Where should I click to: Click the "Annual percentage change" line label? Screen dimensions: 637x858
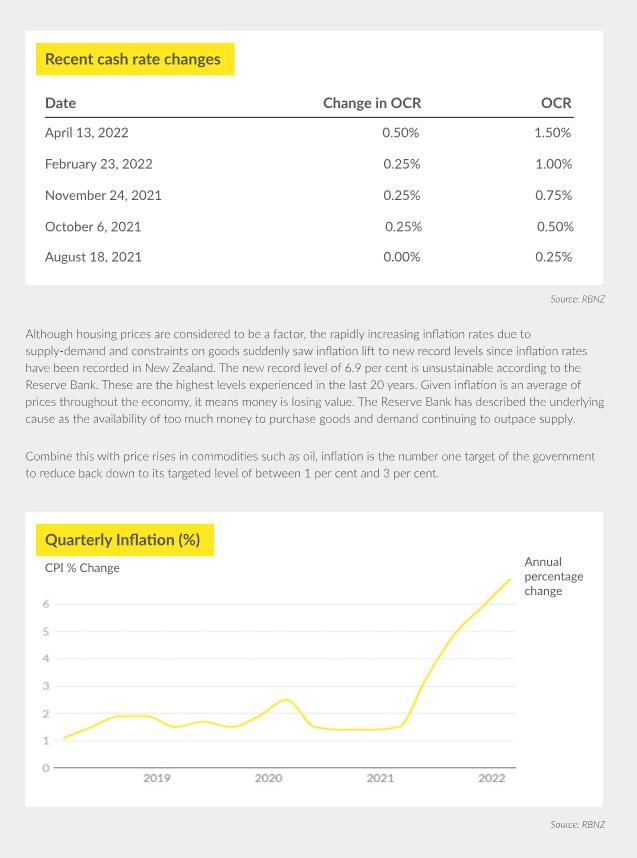554,576
